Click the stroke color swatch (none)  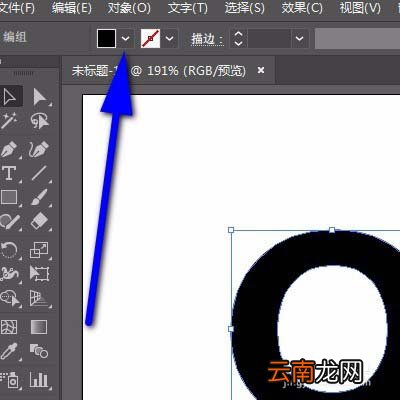[150, 38]
